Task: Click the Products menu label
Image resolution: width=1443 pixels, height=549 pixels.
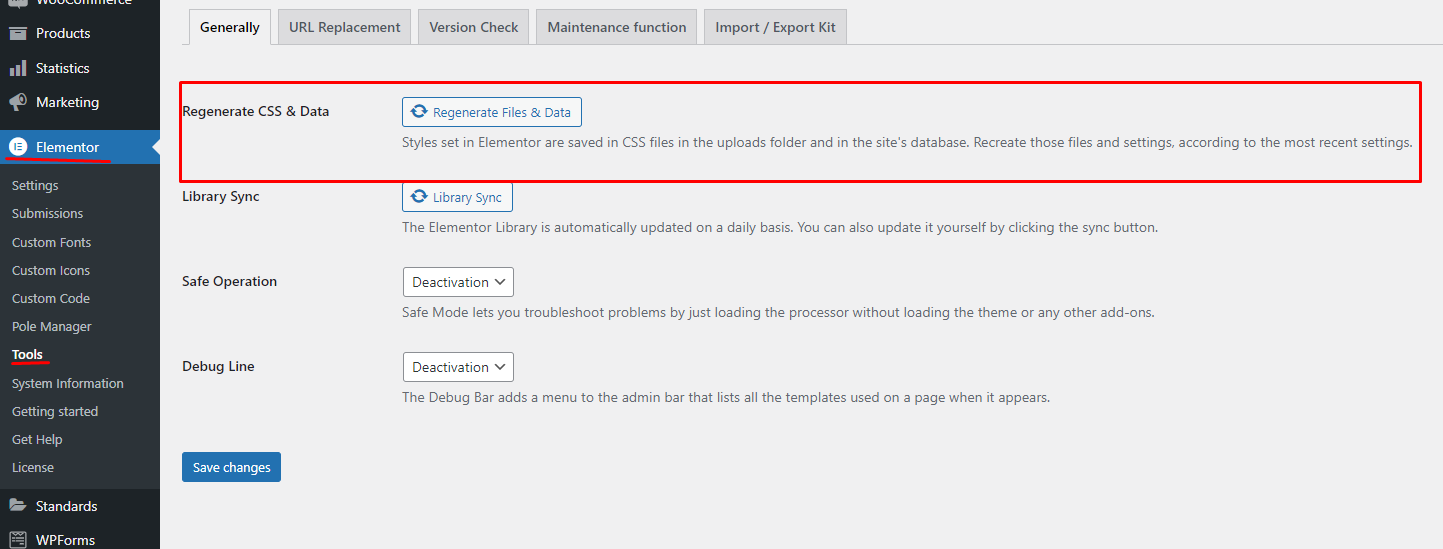Action: coord(63,33)
